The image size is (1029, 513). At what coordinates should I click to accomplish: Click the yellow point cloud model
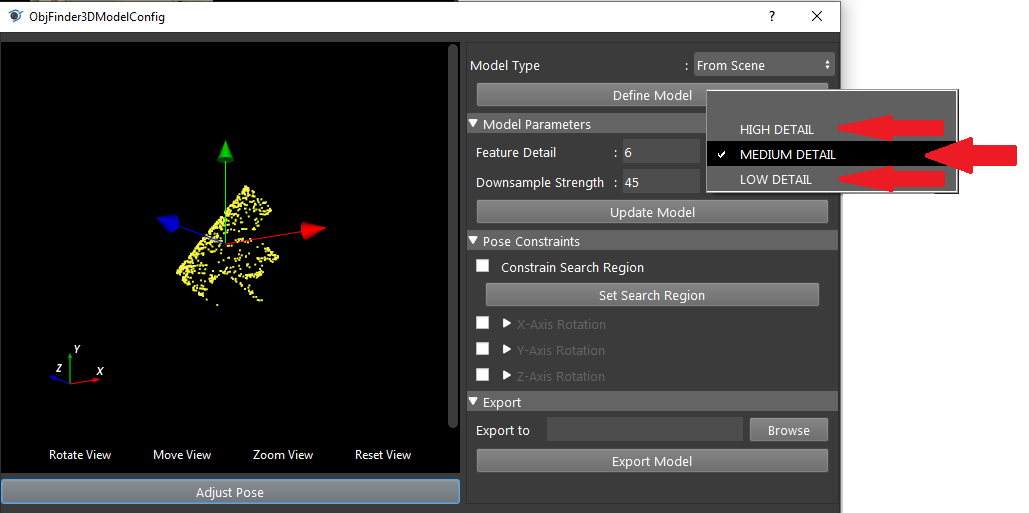pos(227,245)
